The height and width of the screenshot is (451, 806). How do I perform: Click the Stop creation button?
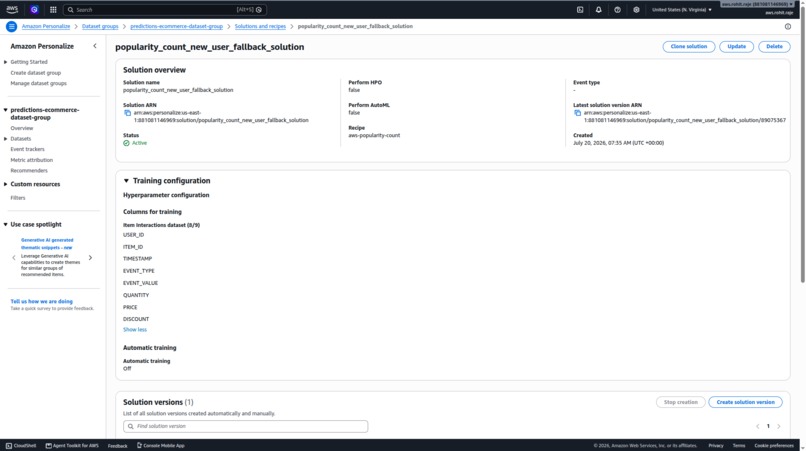681,402
